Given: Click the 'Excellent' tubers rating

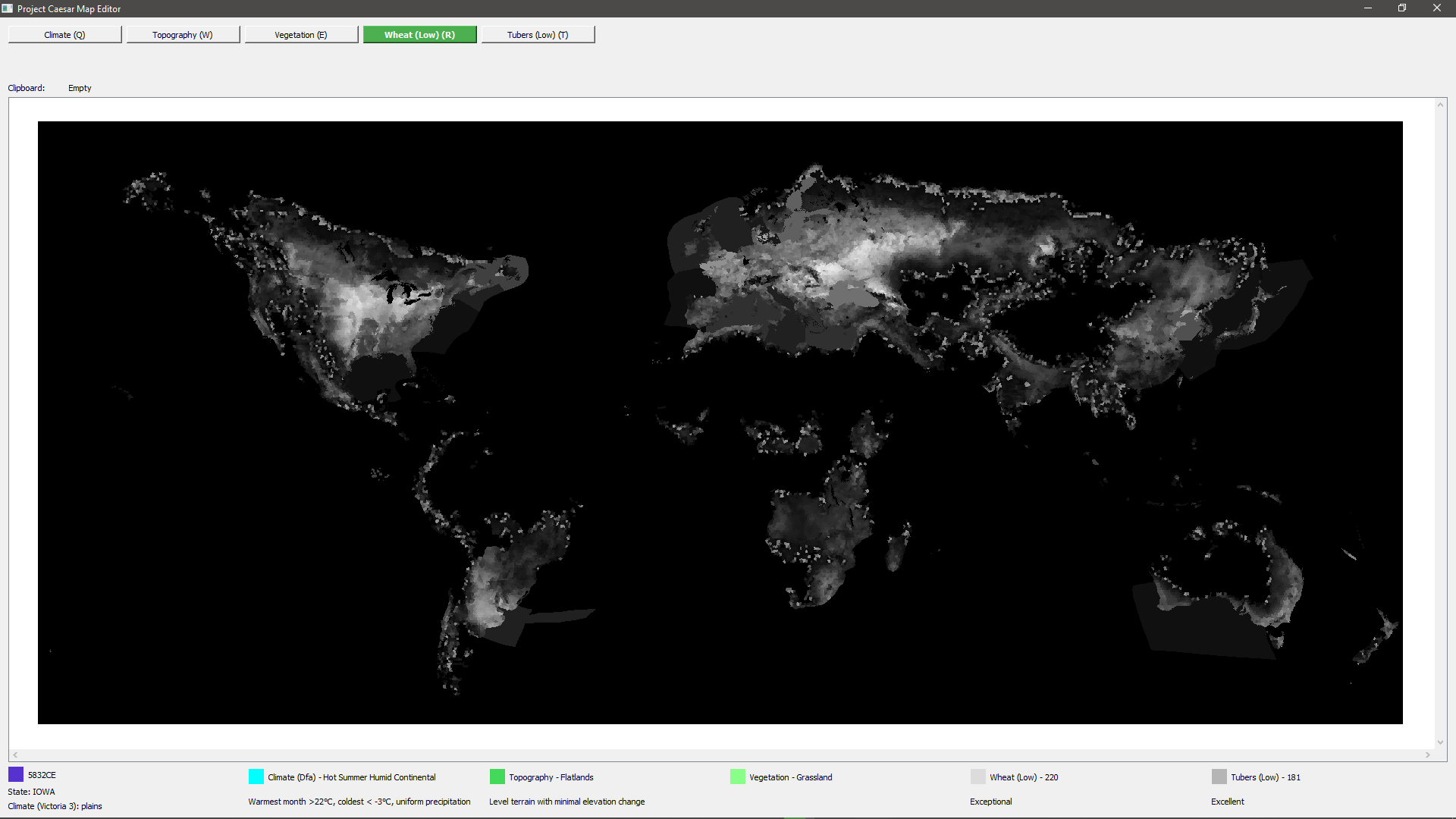Looking at the screenshot, I should pyautogui.click(x=1228, y=802).
